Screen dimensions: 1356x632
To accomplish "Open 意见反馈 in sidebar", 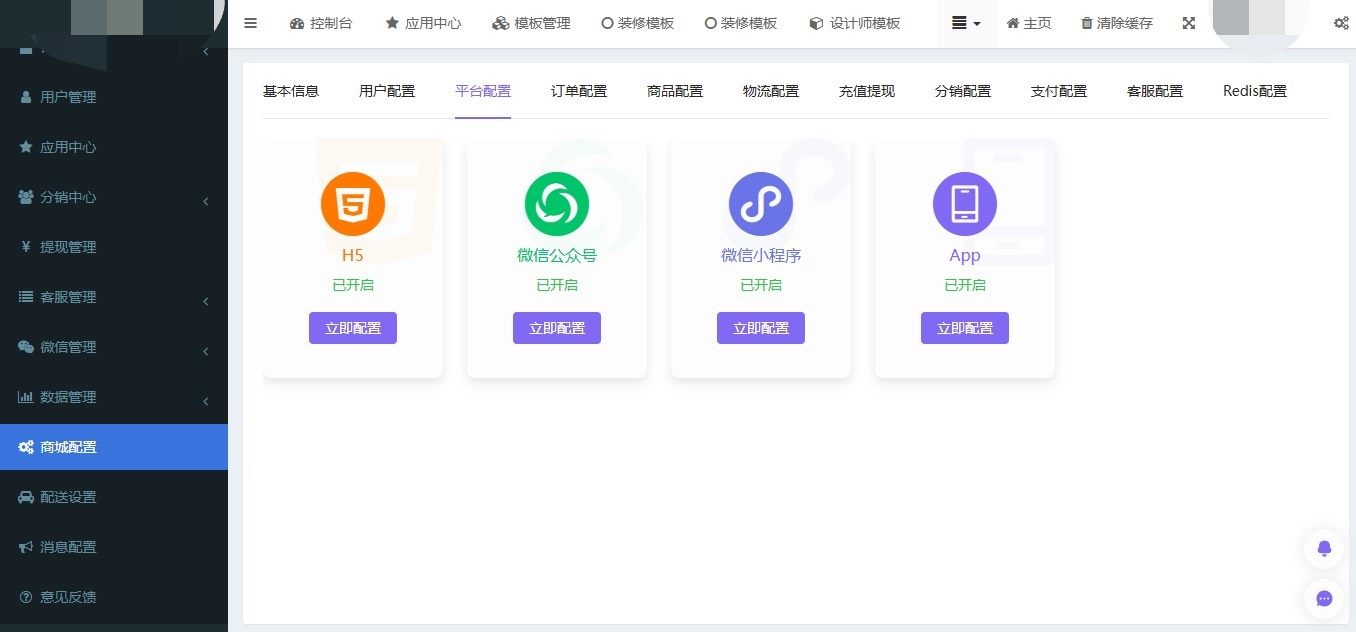I will [x=114, y=597].
